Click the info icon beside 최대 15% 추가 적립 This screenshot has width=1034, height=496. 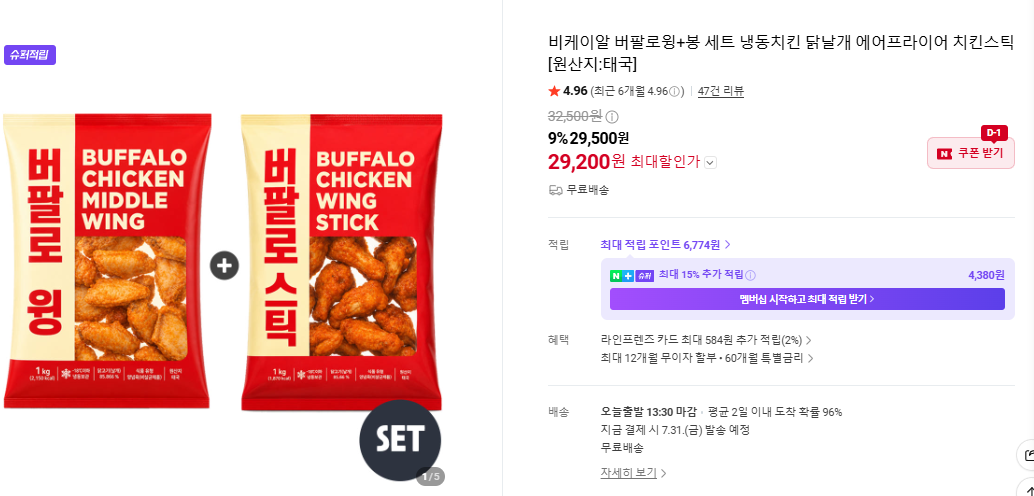pyautogui.click(x=750, y=276)
